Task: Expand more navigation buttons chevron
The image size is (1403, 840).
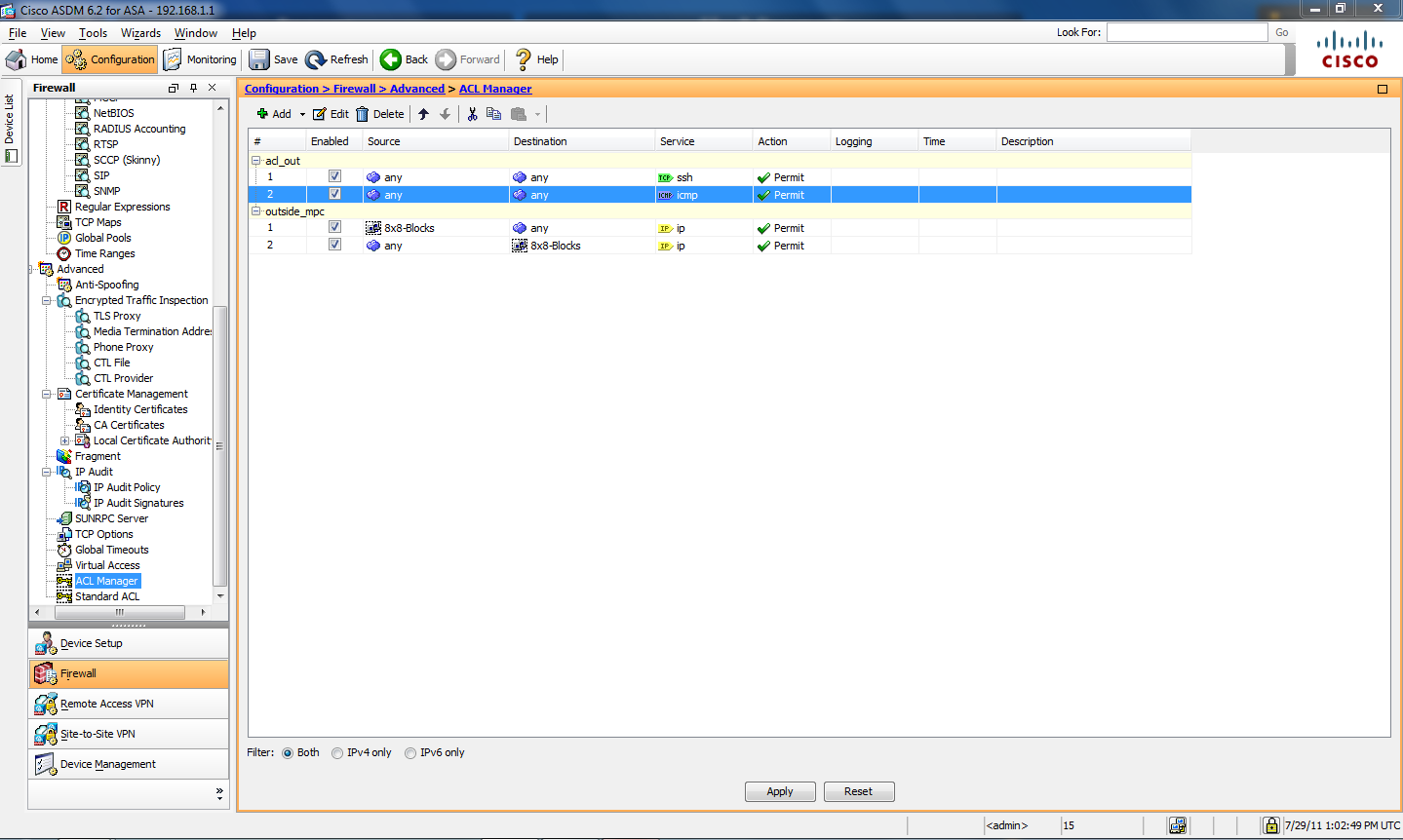Action: point(219,794)
